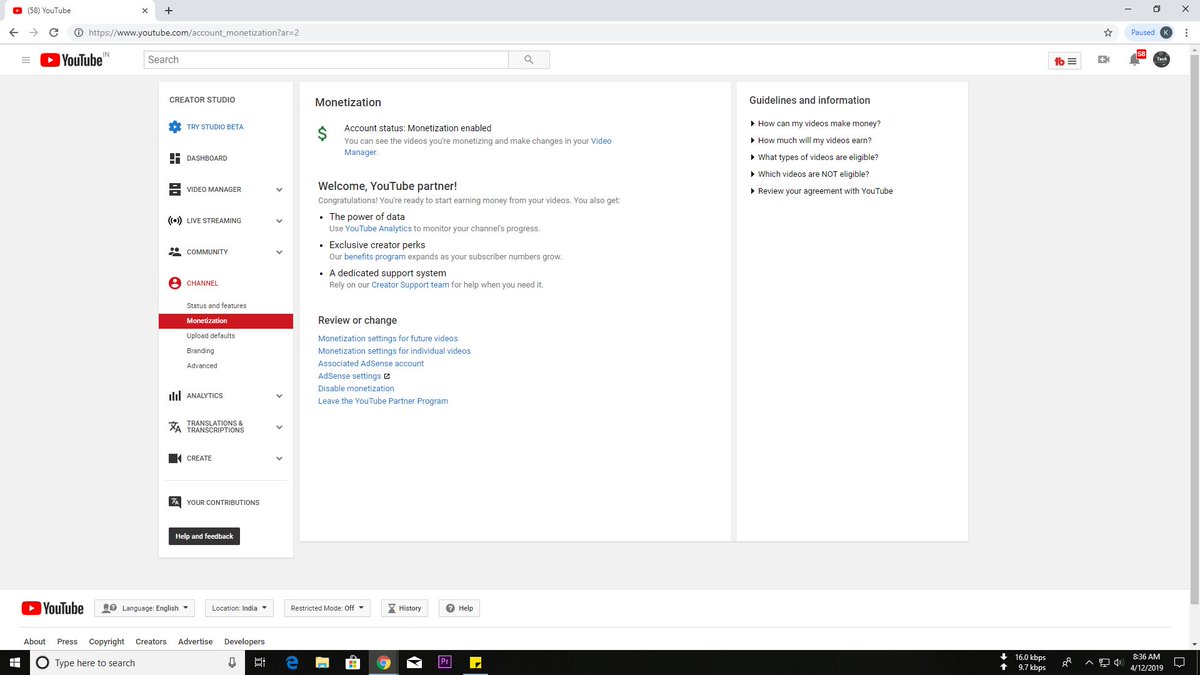1200x675 pixels.
Task: Click footer YouTube logo
Action: pos(52,608)
